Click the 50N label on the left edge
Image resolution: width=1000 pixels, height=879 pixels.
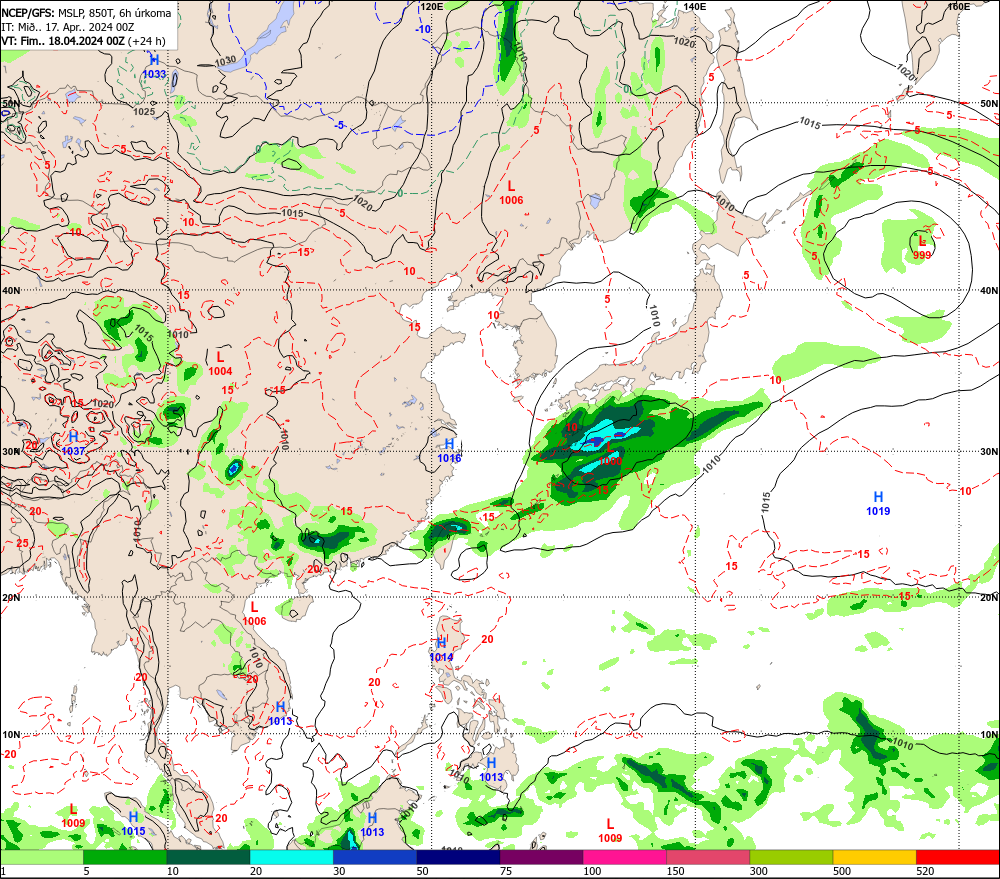pyautogui.click(x=11, y=103)
